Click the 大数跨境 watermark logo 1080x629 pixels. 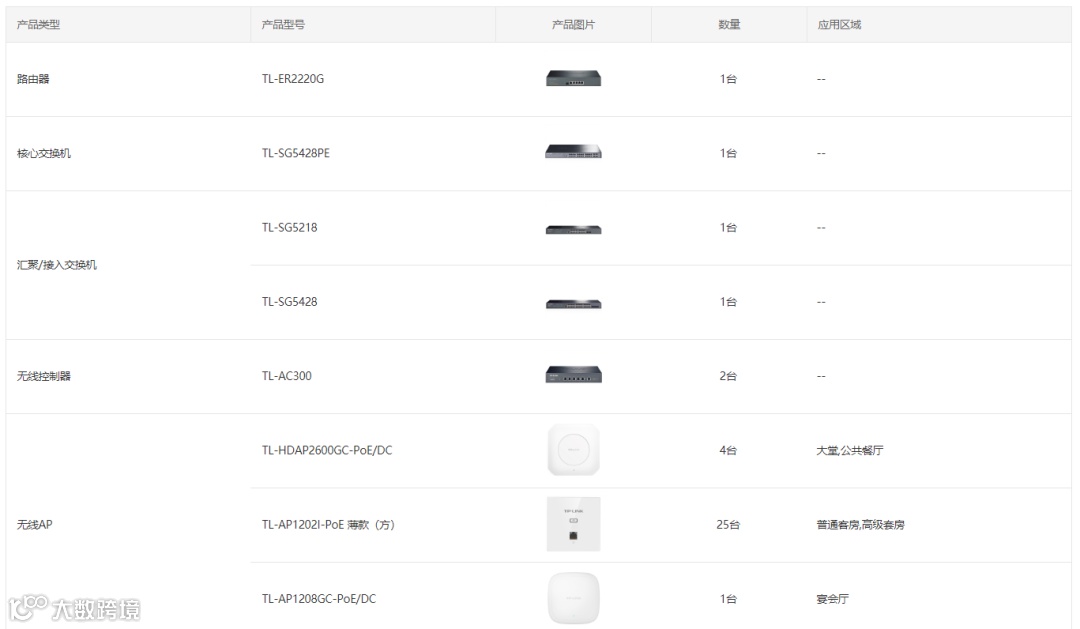[75, 609]
